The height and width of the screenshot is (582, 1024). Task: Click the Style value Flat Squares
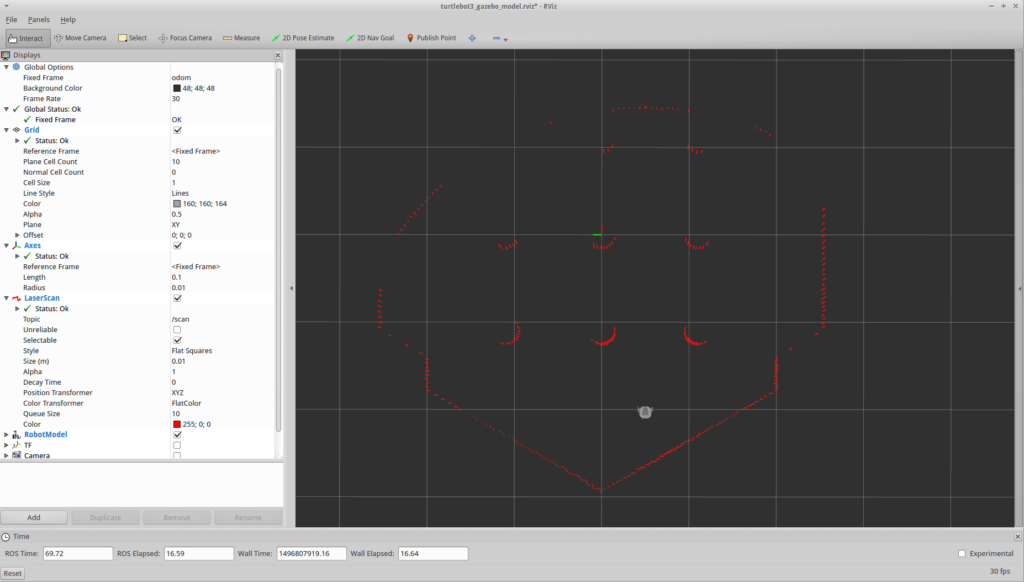pyautogui.click(x=191, y=351)
